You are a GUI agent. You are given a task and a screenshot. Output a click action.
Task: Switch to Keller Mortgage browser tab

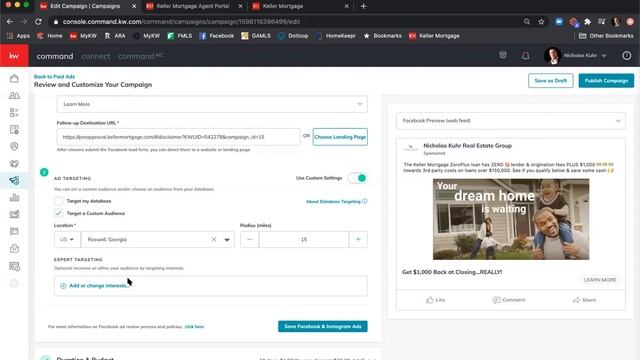click(300, 6)
